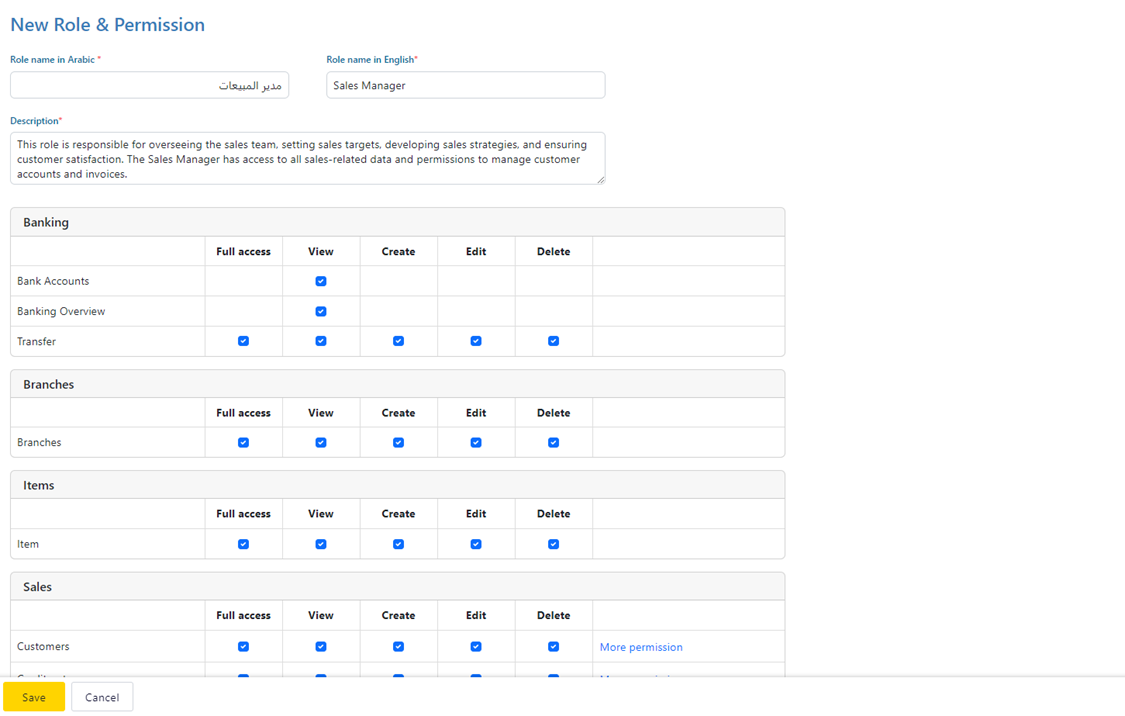This screenshot has height=716, width=1125.
Task: Toggle Full access for Customers row
Action: [243, 647]
